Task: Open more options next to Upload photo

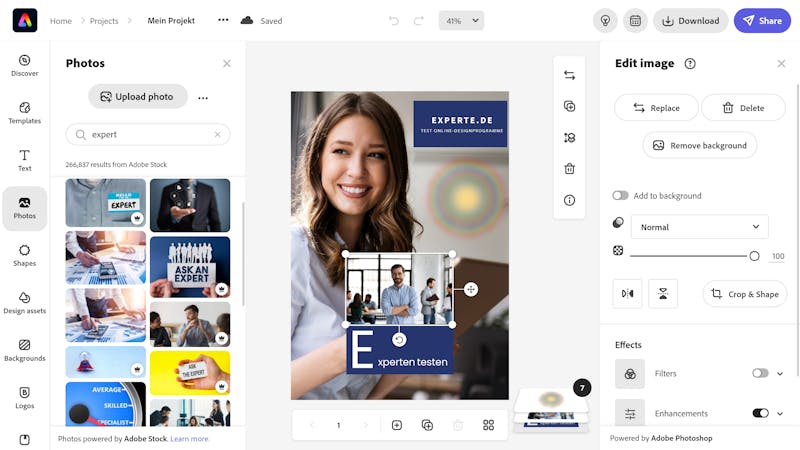Action: tap(203, 97)
